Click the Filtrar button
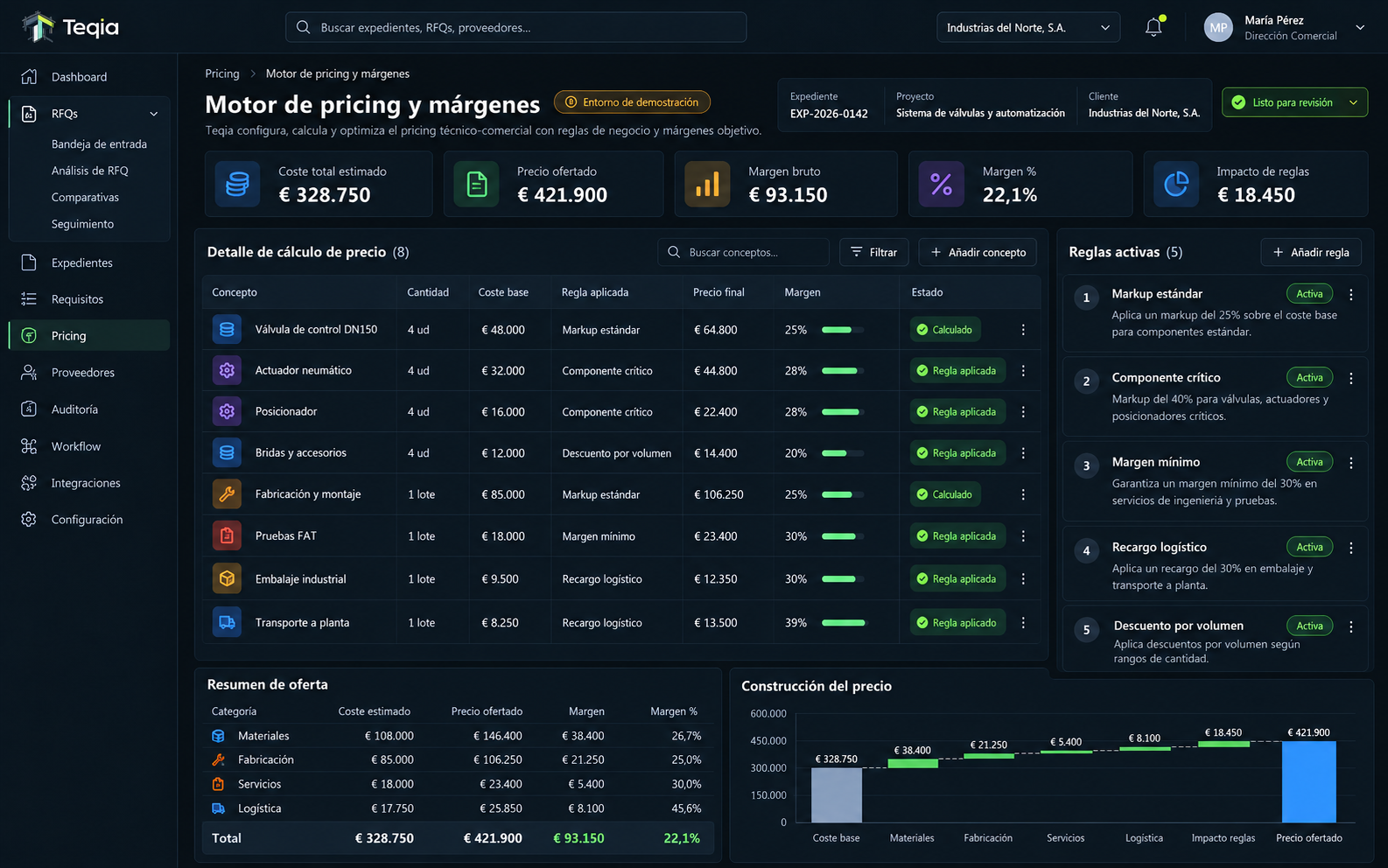1388x868 pixels. coord(874,252)
